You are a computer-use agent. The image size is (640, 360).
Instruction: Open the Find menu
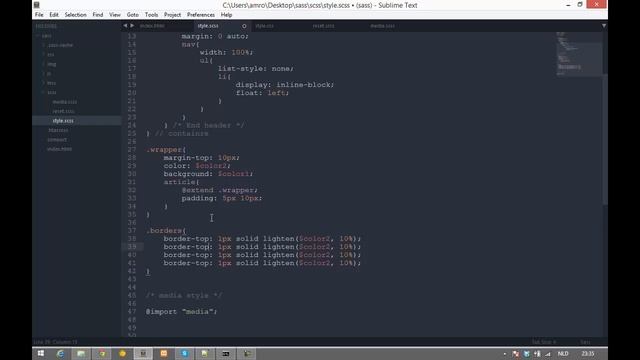(x=98, y=15)
